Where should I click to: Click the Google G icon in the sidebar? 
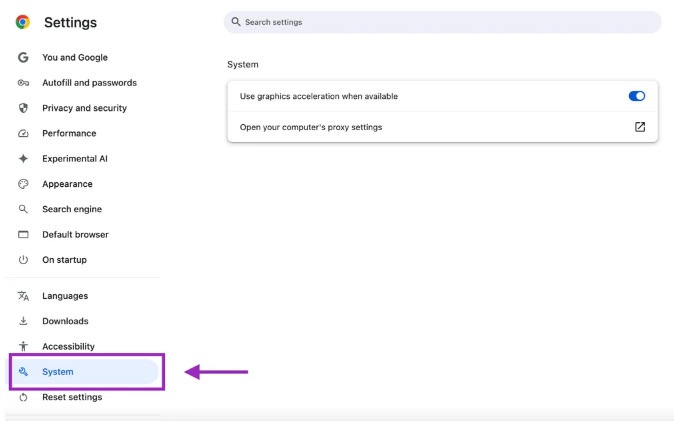(x=23, y=57)
